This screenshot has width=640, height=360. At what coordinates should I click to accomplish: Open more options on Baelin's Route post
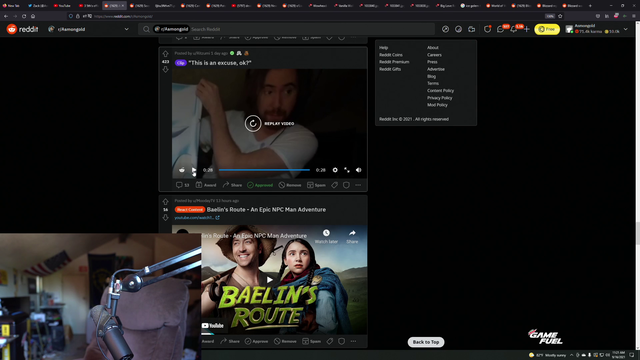353,341
